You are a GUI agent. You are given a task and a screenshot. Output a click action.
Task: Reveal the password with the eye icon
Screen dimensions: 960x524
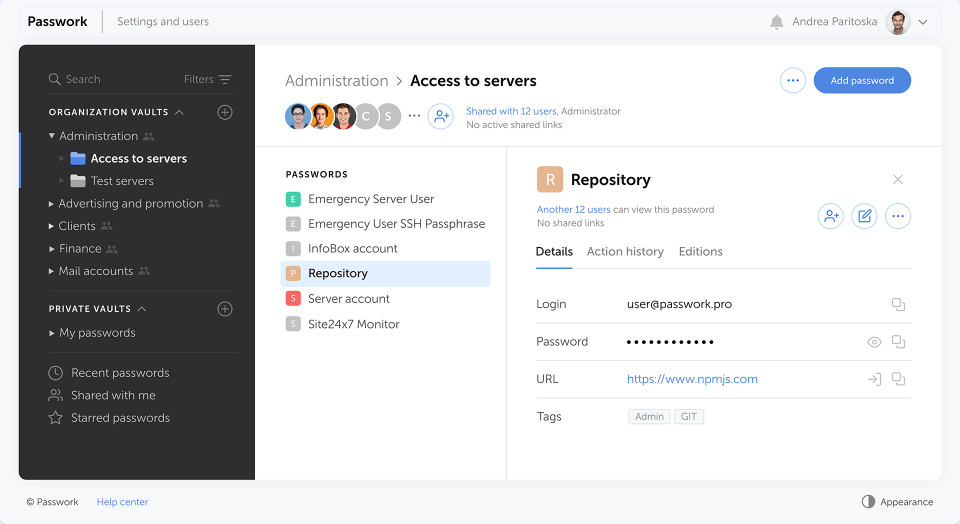click(x=874, y=342)
